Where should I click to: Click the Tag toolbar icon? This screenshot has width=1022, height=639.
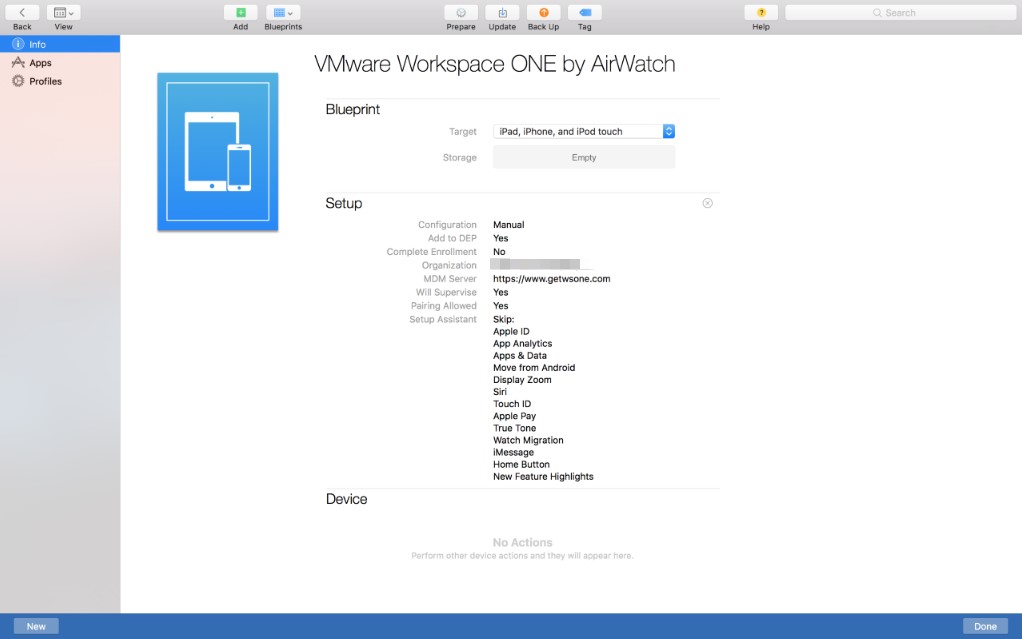point(584,13)
